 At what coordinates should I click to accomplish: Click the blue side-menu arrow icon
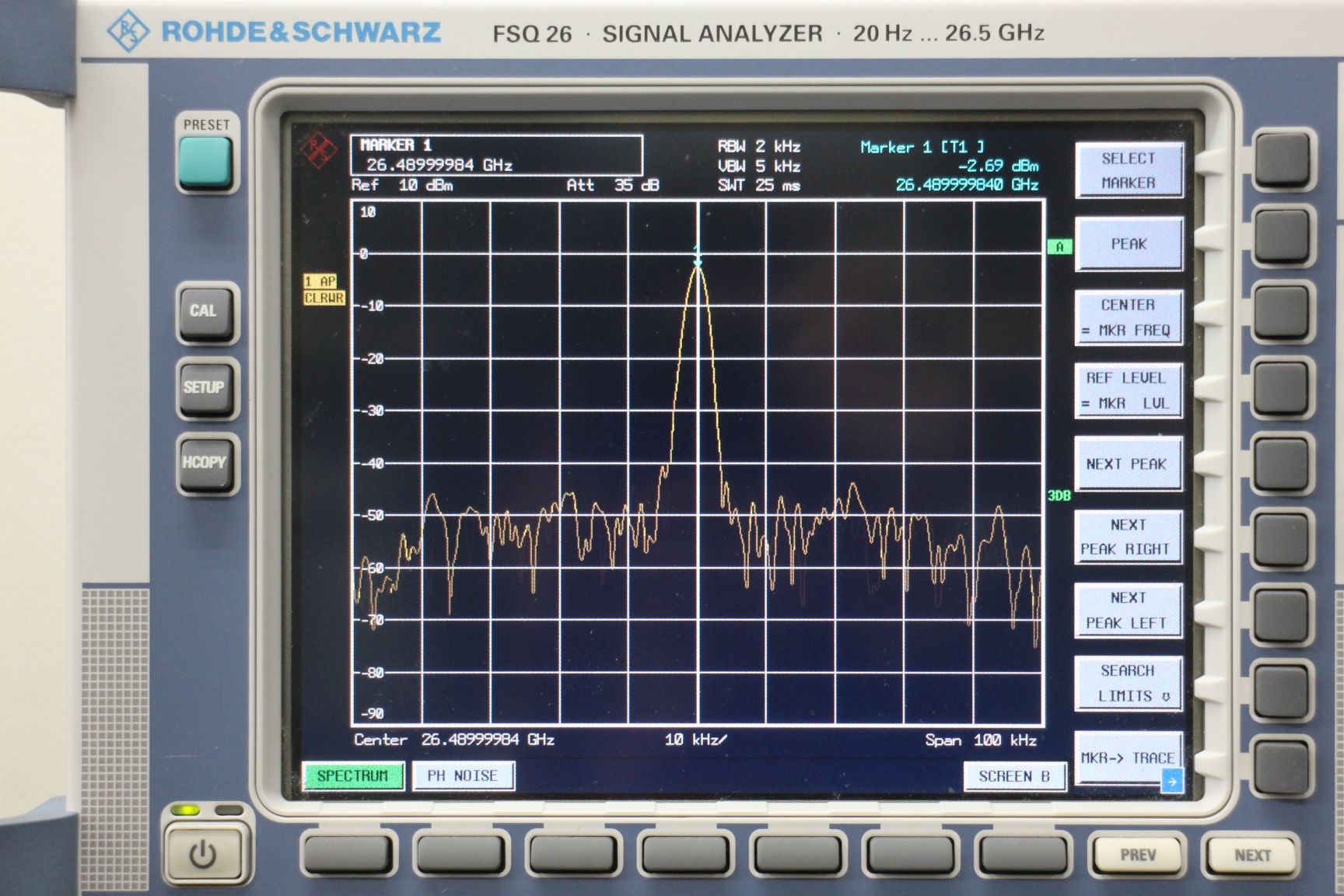click(x=1171, y=781)
